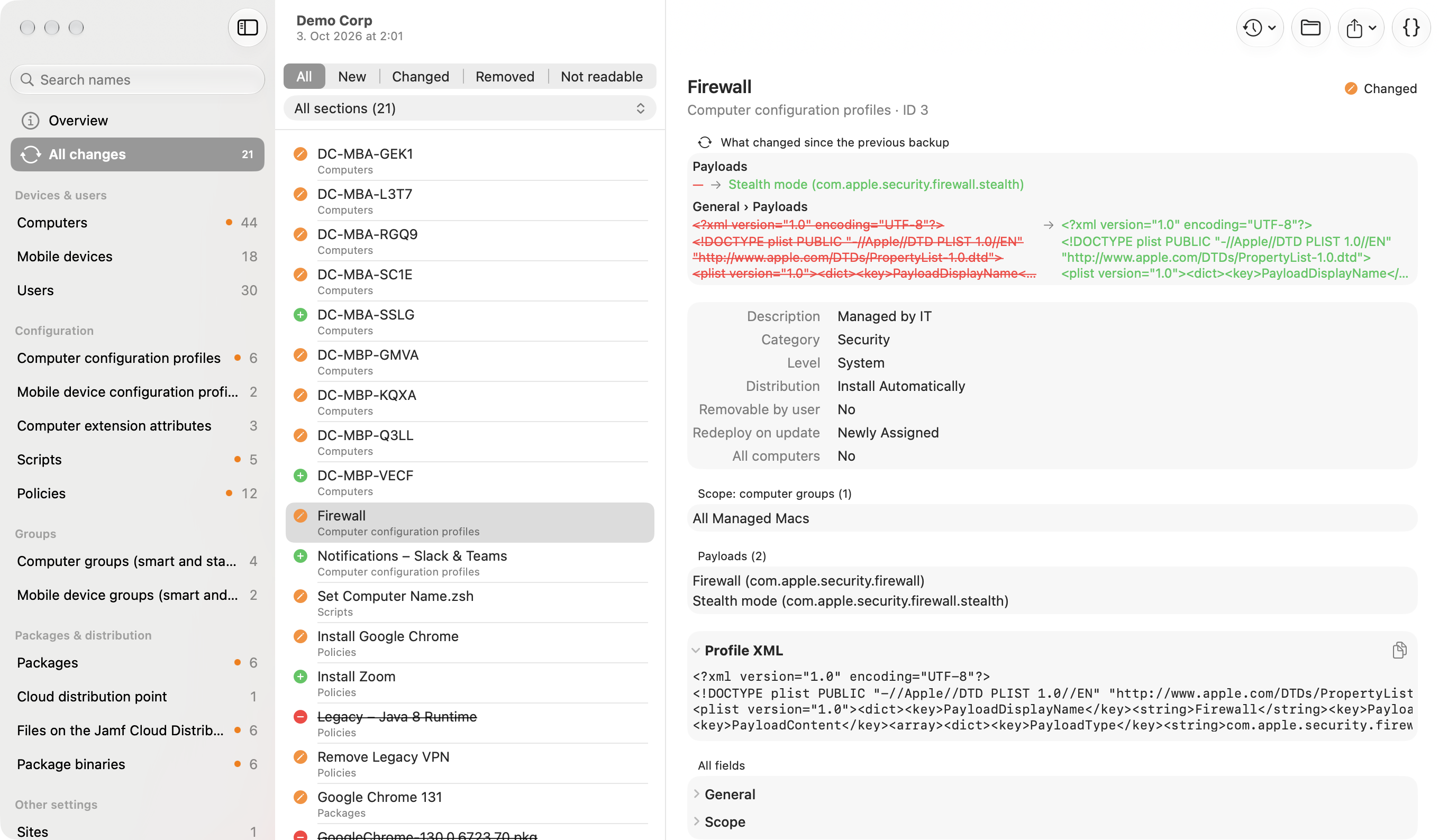Click the All changes sync icon

pyautogui.click(x=30, y=154)
